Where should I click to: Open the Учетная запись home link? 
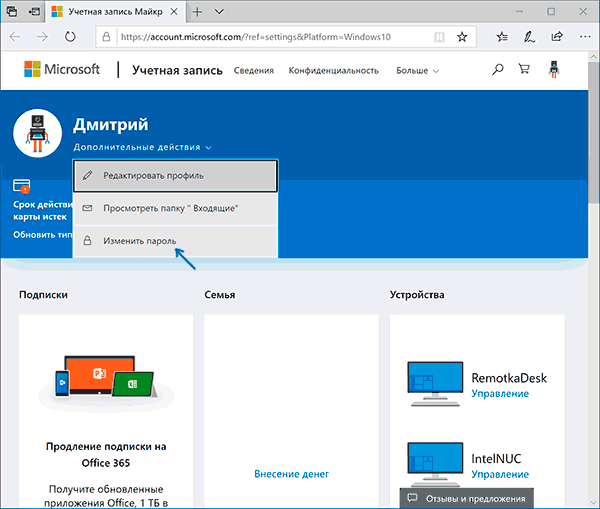tap(177, 70)
